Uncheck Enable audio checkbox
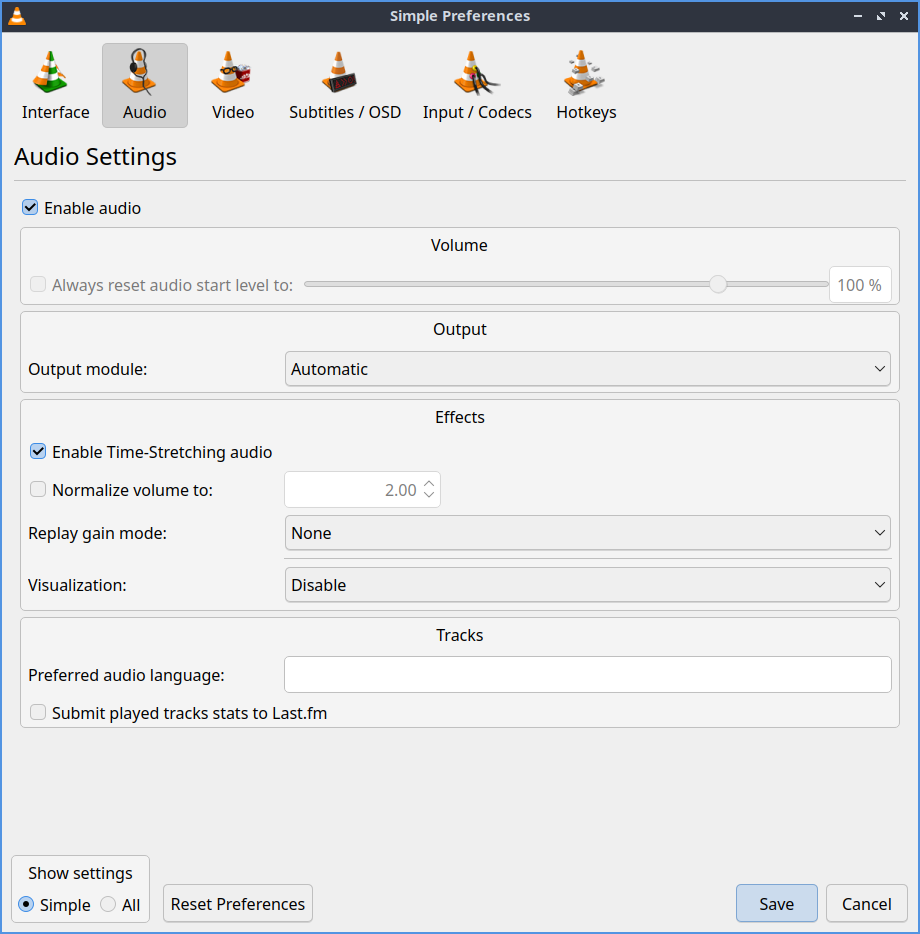 (x=30, y=208)
